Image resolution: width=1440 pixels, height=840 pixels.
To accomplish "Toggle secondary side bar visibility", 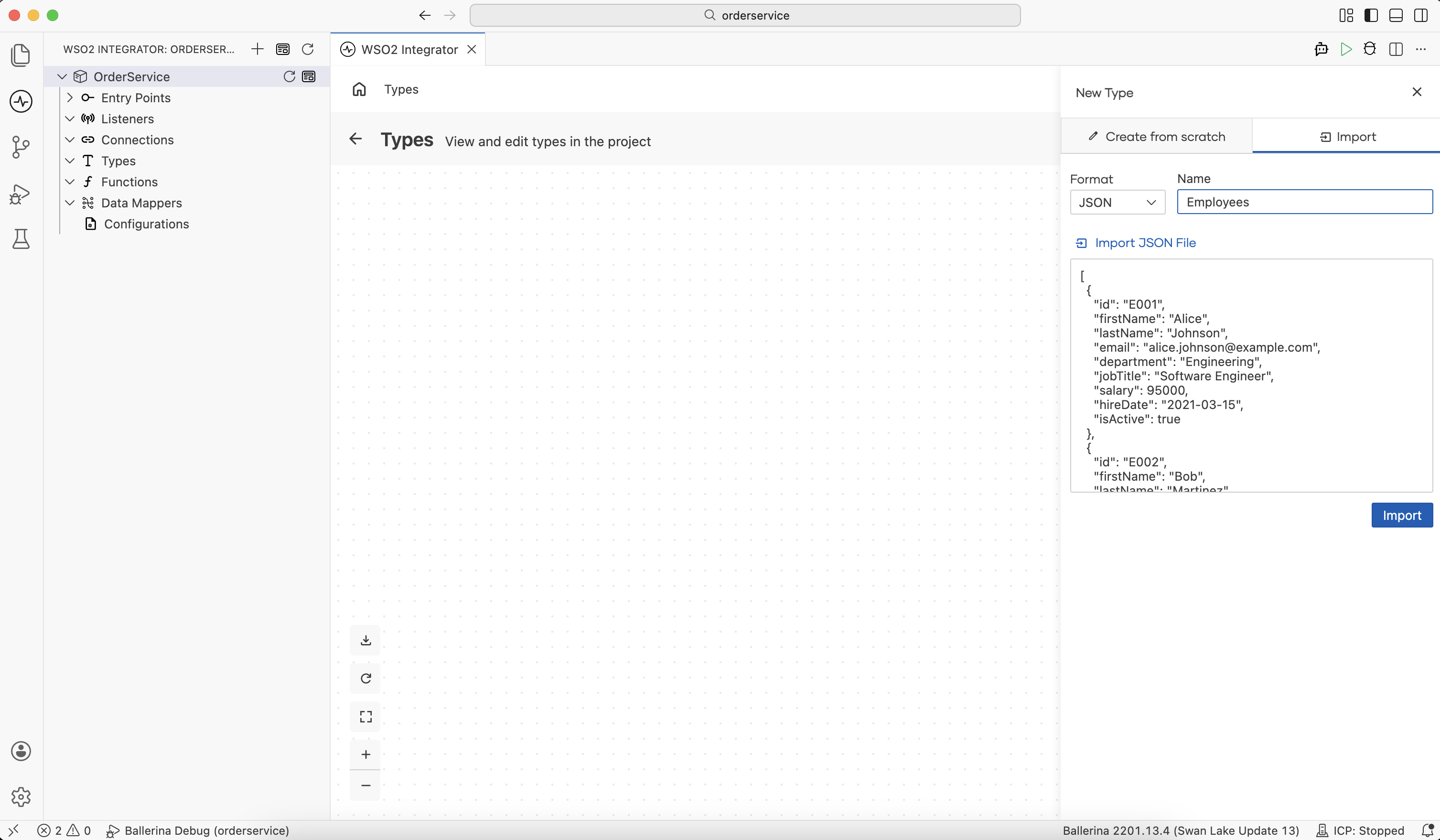I will pyautogui.click(x=1420, y=15).
